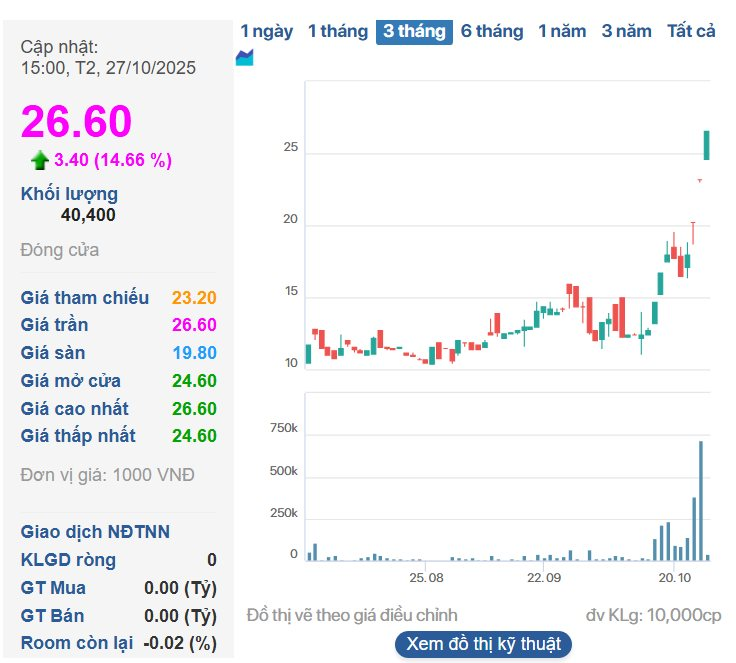The width and height of the screenshot is (736, 663).
Task: Click the current price 26.60
Action: 77,122
